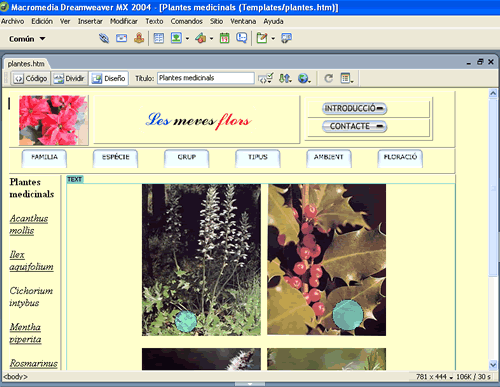Click the scrollbar up arrow
This screenshot has width=500, height=387.
(493, 94)
